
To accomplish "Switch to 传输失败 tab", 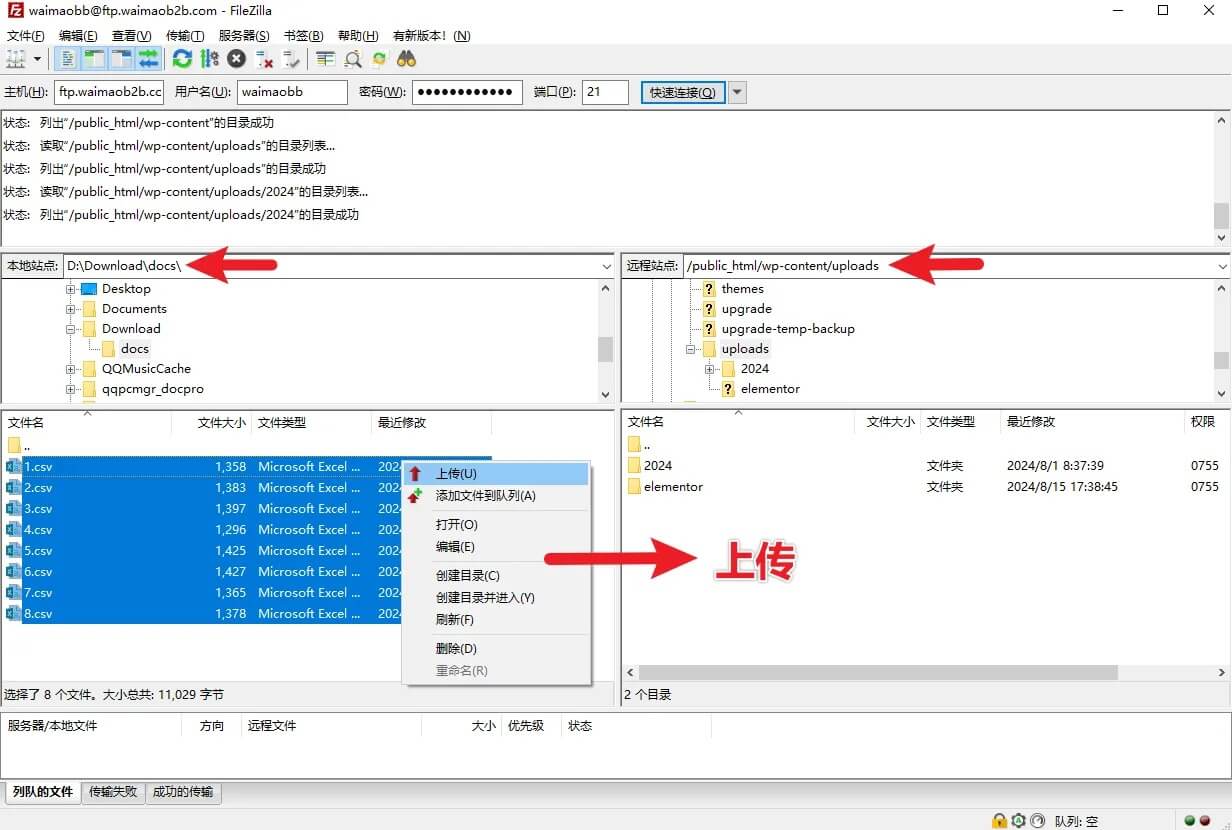I will (113, 792).
